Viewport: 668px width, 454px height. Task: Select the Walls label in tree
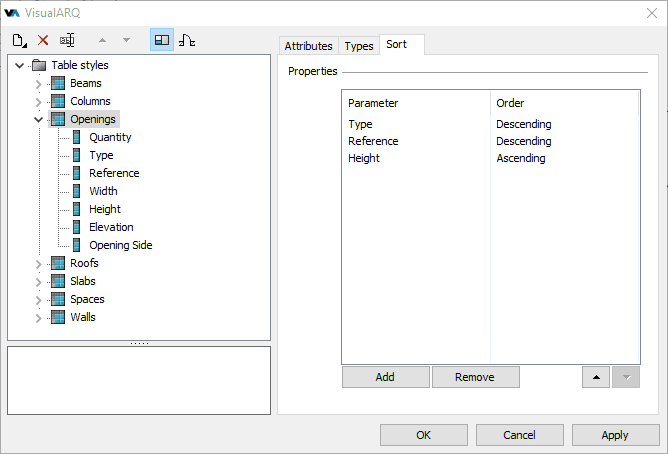coord(83,317)
